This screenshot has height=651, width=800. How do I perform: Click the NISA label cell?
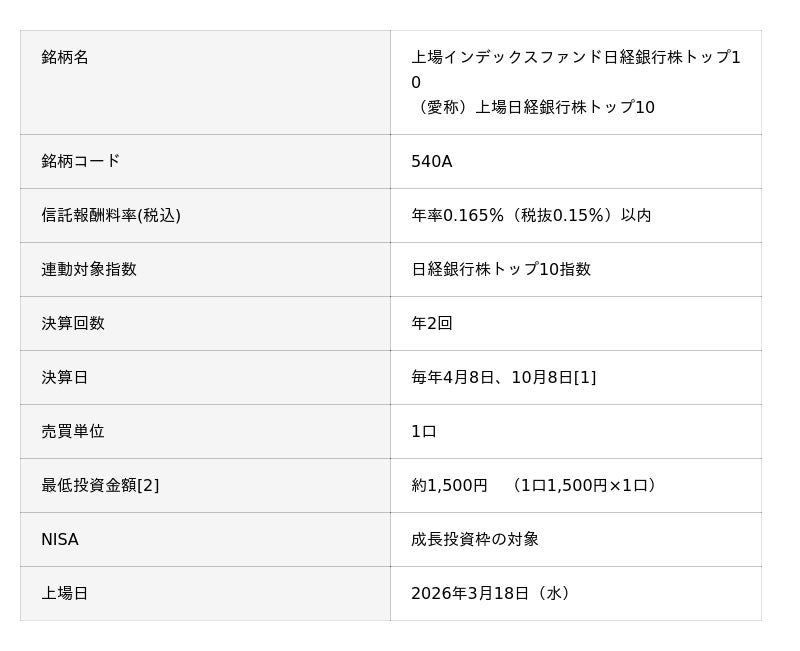click(59, 539)
